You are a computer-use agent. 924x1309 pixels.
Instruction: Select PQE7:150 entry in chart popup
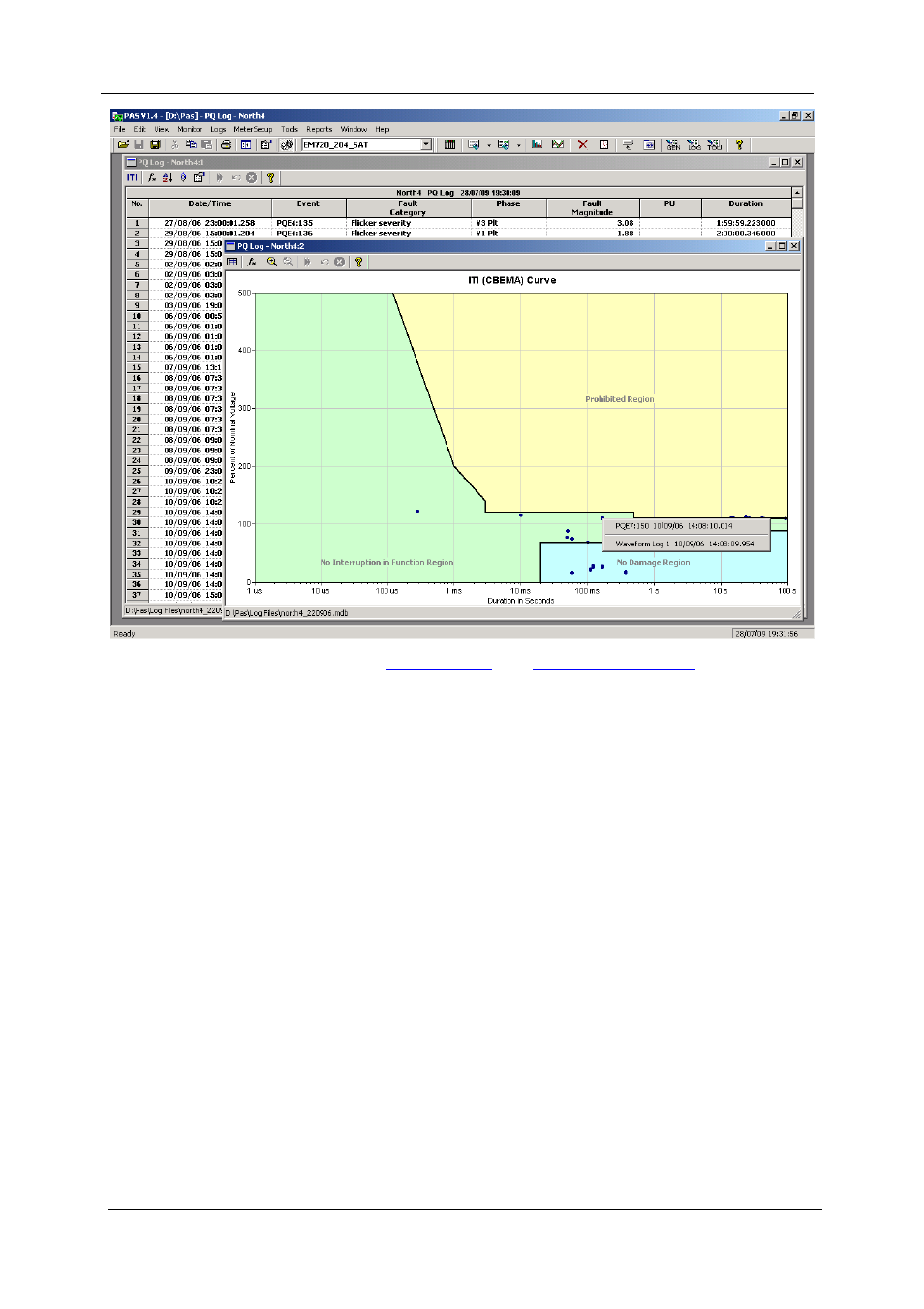tap(673, 526)
